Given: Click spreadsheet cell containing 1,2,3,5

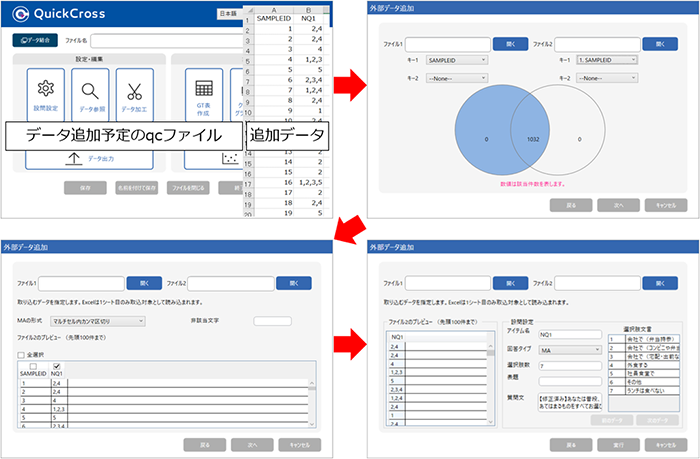Looking at the screenshot, I should 308,182.
